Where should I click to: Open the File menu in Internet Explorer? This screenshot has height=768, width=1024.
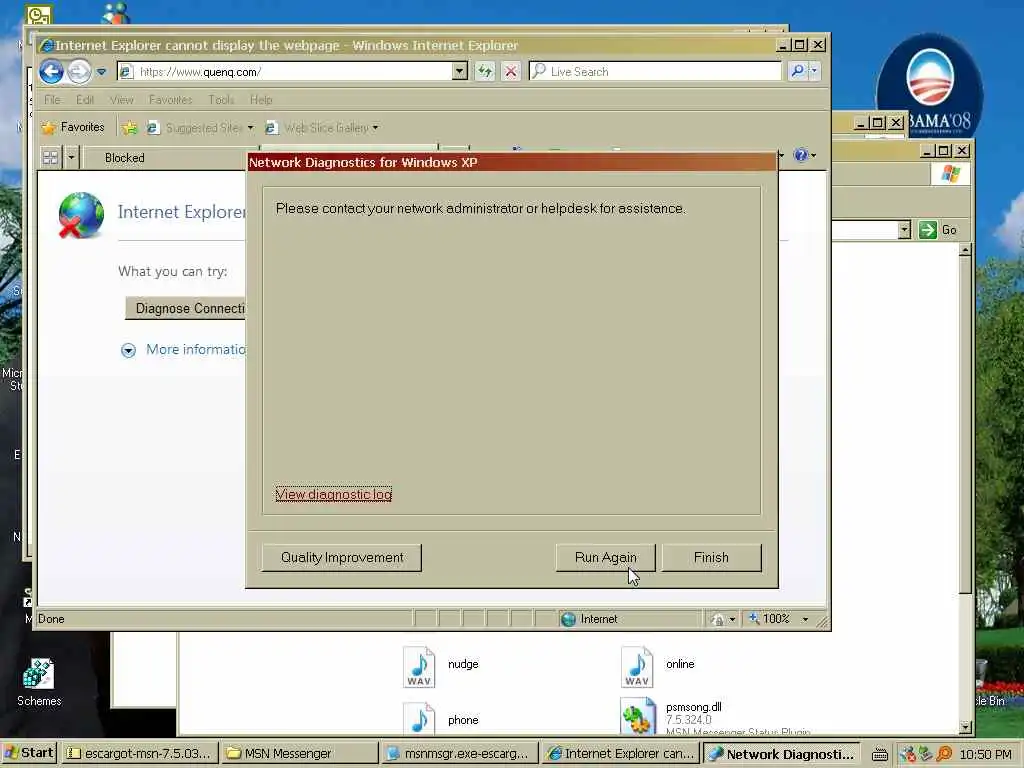[52, 100]
